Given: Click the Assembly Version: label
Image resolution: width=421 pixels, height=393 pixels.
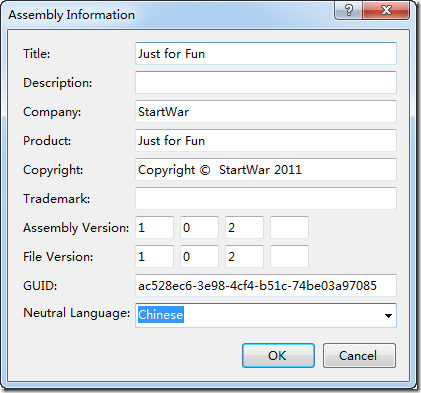Looking at the screenshot, I should pyautogui.click(x=76, y=228).
